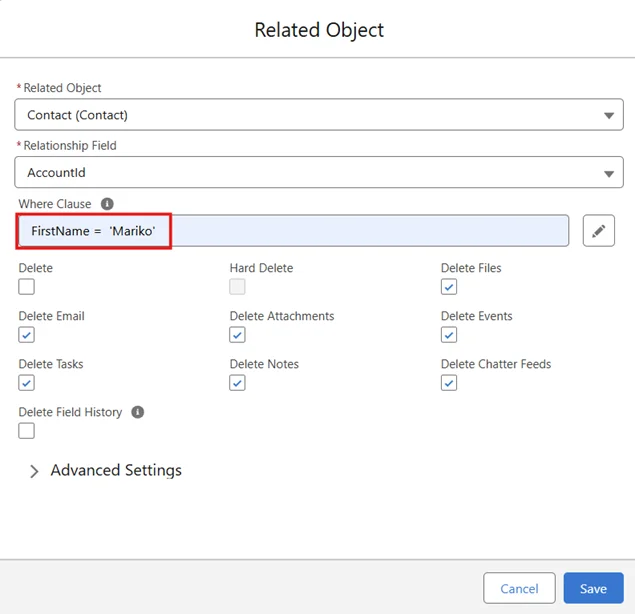Click inside the Where Clause text field
Viewport: 635px width, 614px height.
(x=360, y=231)
